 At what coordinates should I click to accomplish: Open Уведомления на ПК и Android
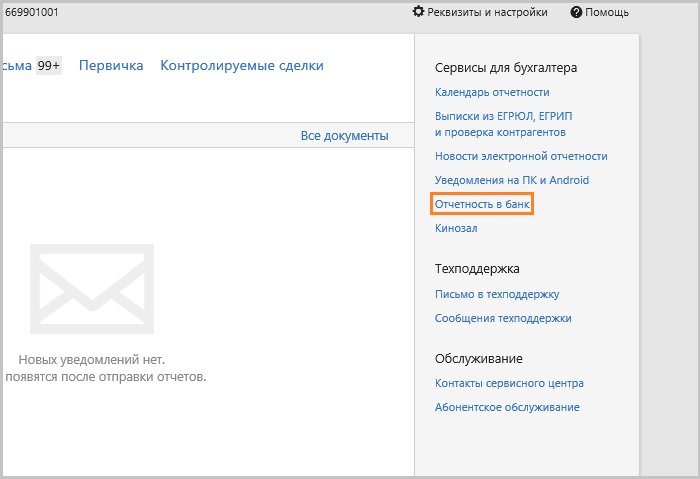pyautogui.click(x=512, y=180)
